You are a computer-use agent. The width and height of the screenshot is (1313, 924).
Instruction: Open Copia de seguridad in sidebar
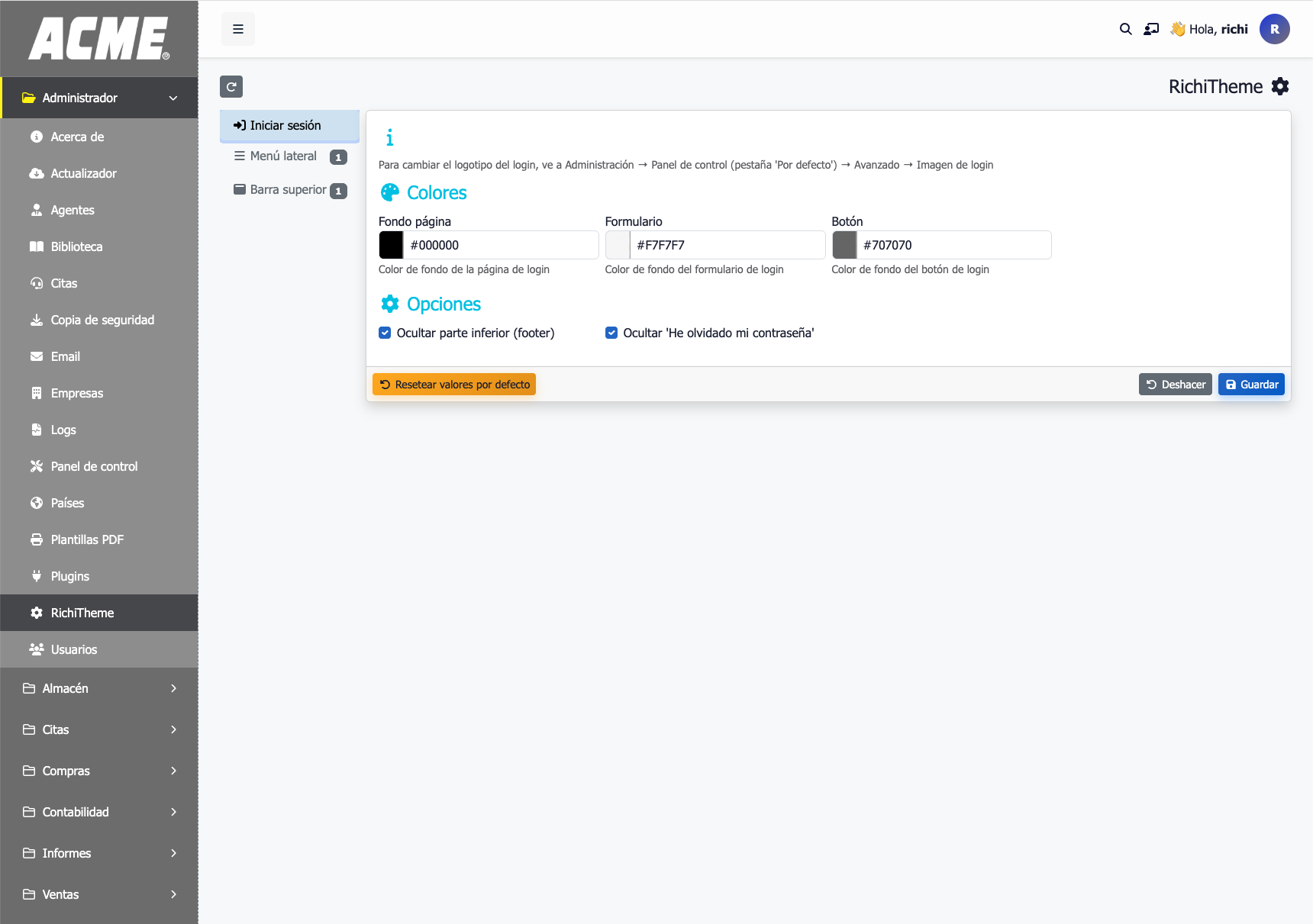point(102,320)
